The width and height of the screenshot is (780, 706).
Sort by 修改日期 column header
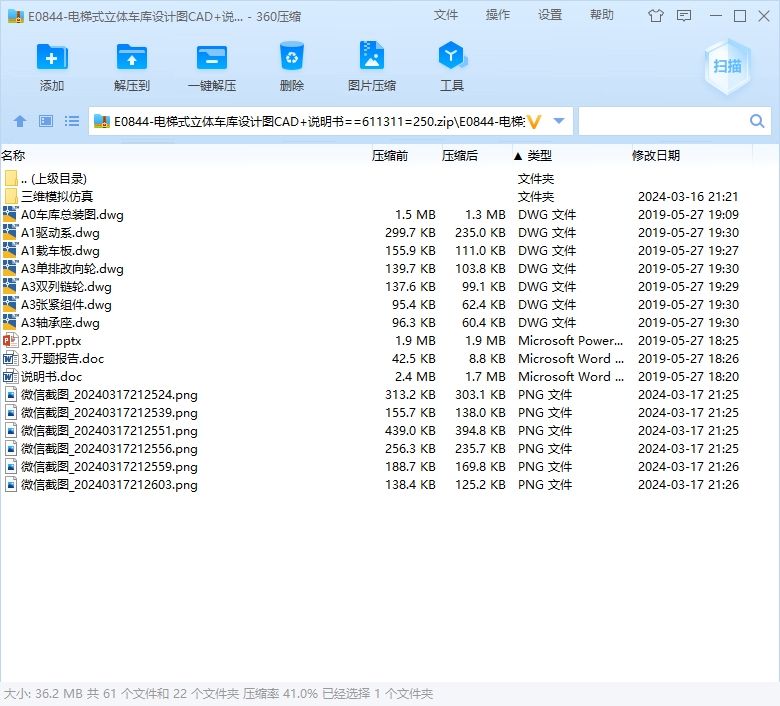[x=656, y=156]
